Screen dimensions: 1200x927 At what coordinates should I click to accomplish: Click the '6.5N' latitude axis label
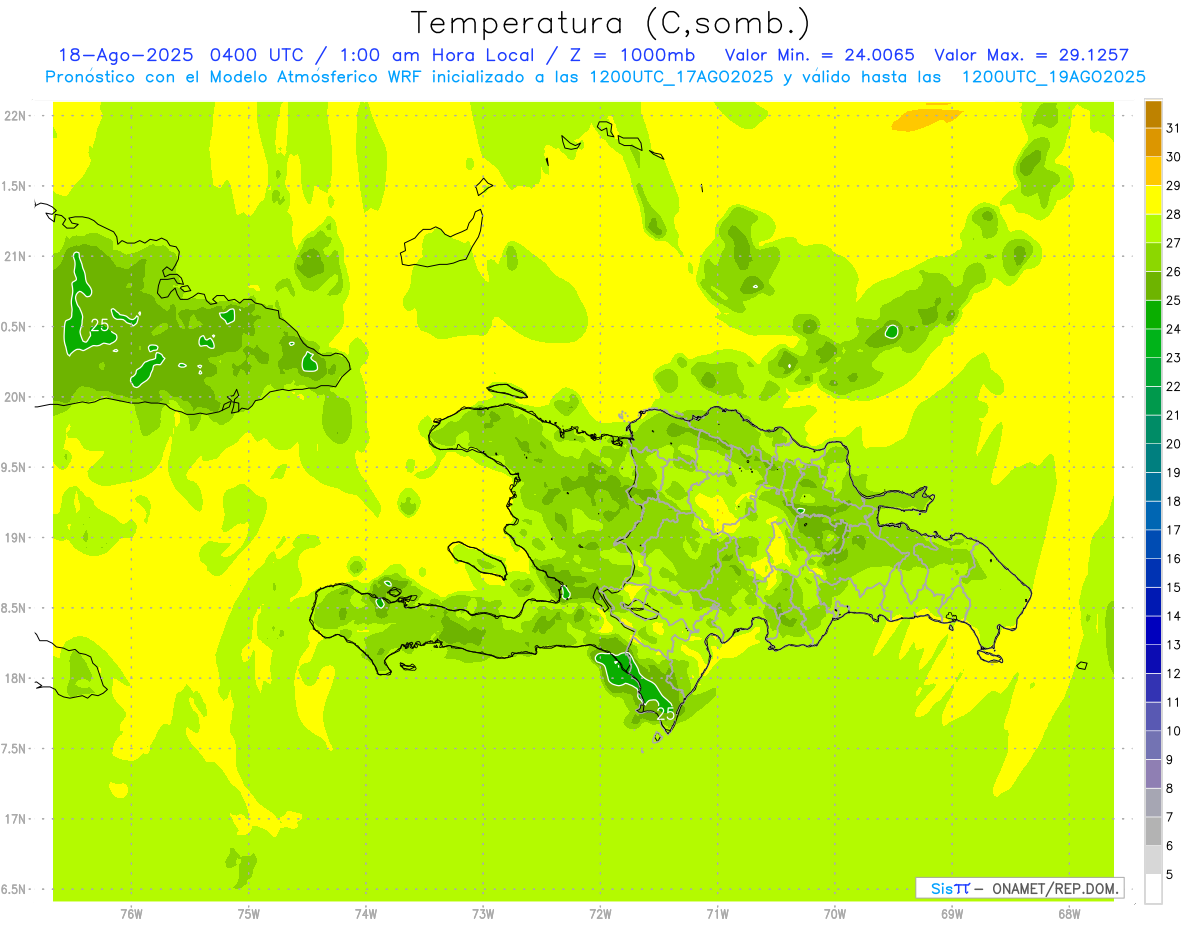[15, 889]
